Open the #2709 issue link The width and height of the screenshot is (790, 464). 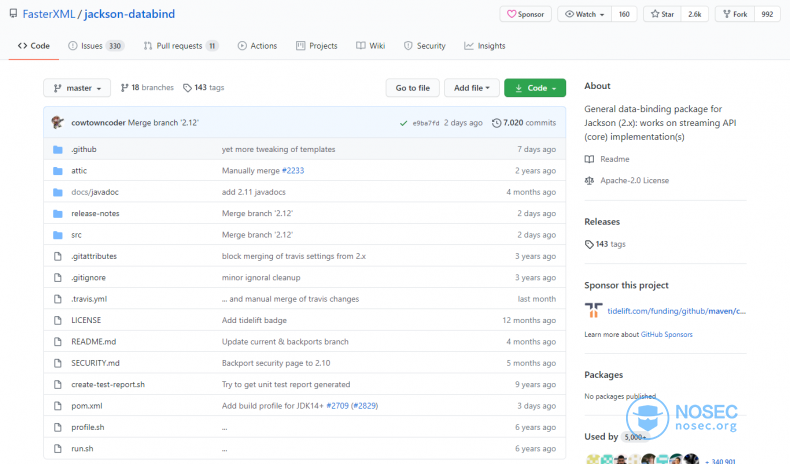338,406
